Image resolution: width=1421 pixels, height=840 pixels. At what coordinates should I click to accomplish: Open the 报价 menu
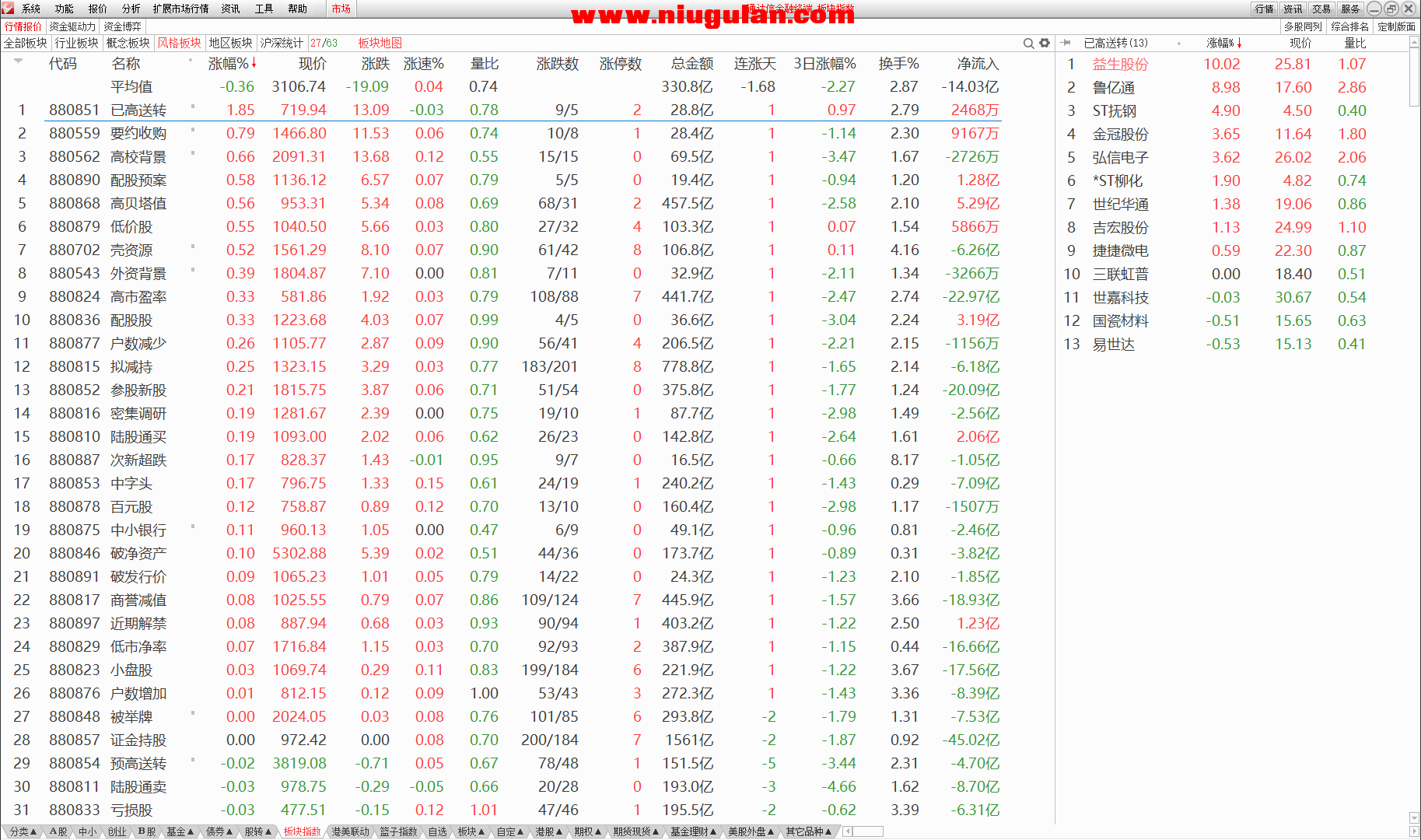click(98, 9)
